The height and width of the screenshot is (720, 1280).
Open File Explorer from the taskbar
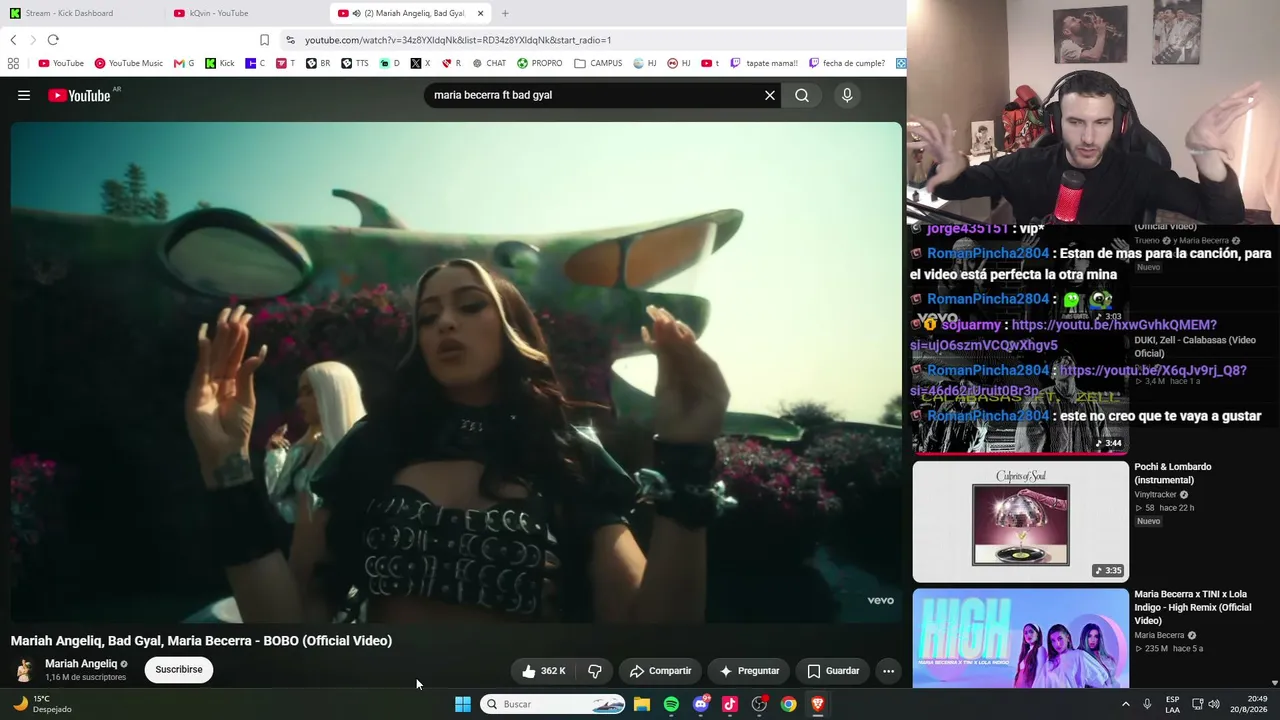[642, 704]
